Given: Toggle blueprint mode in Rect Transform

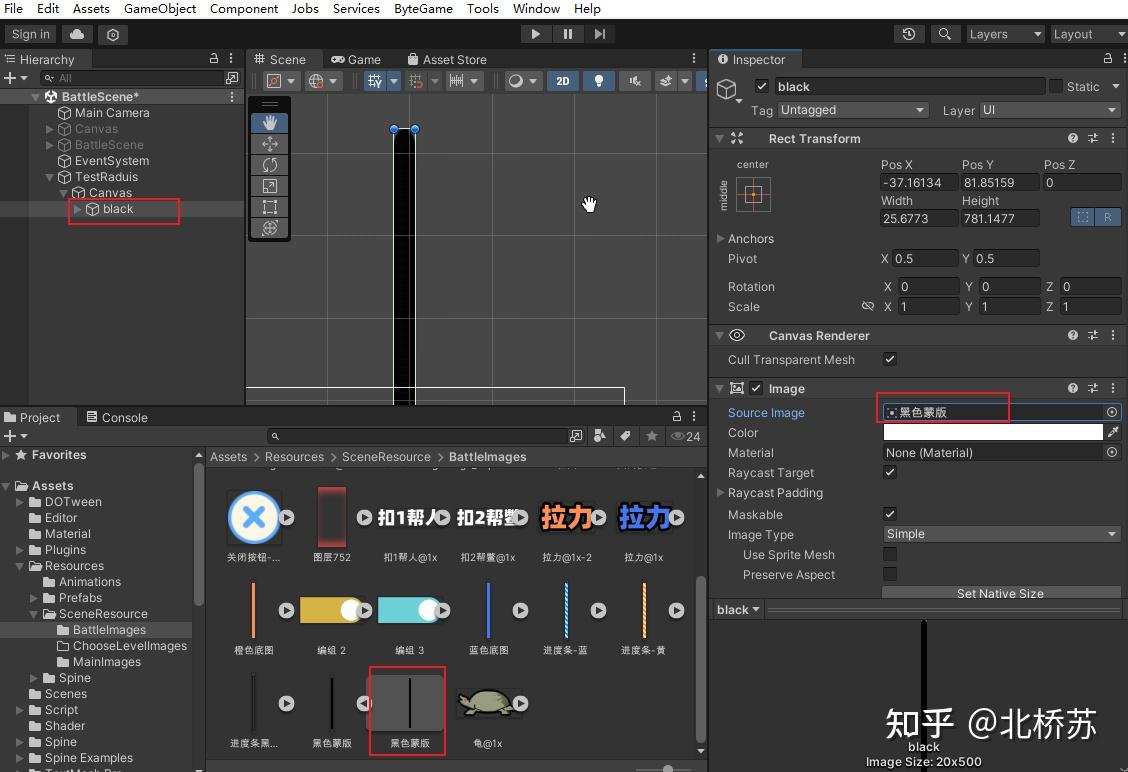Looking at the screenshot, I should [1083, 217].
